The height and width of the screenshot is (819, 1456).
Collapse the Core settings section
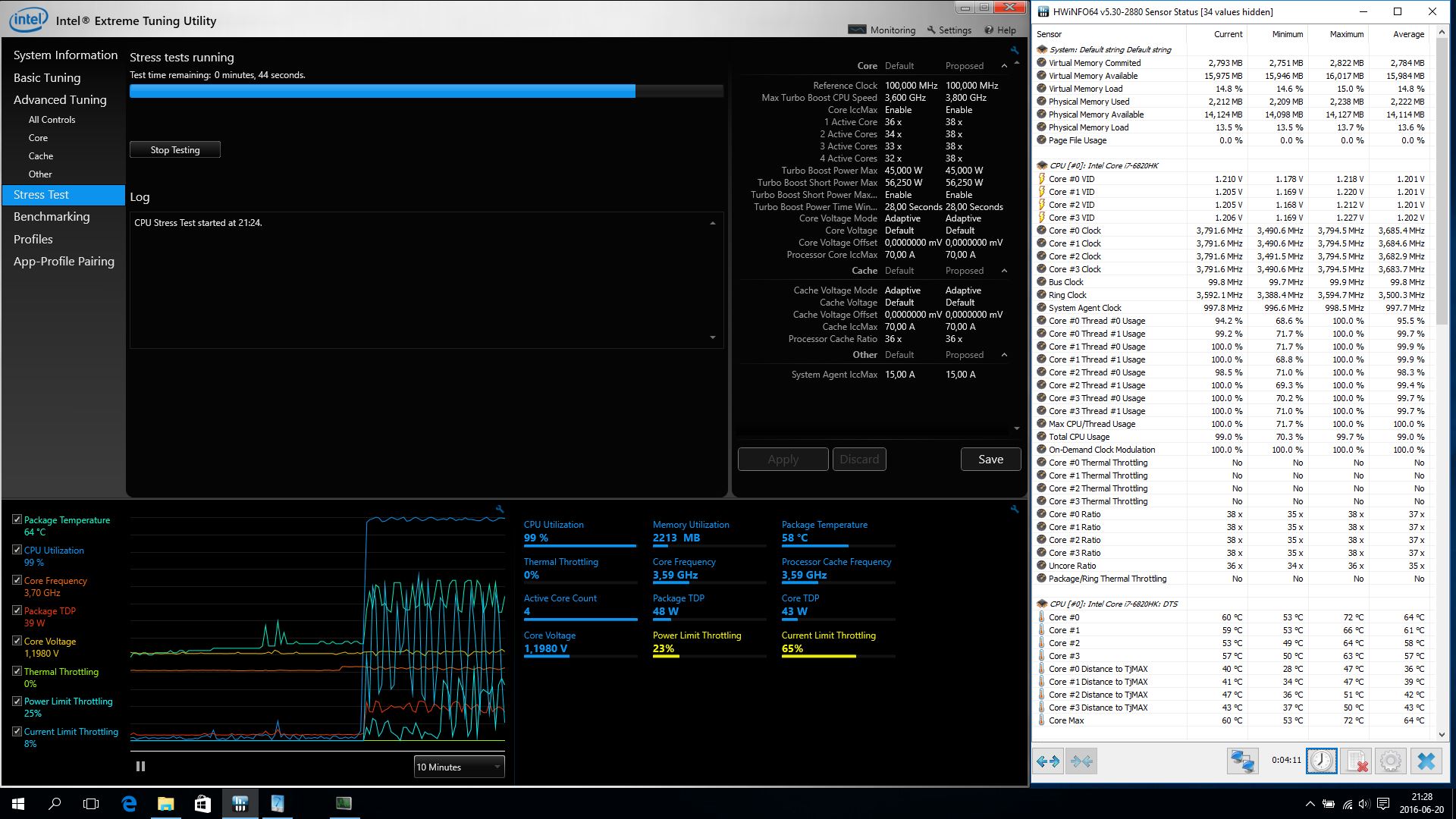[x=1004, y=66]
